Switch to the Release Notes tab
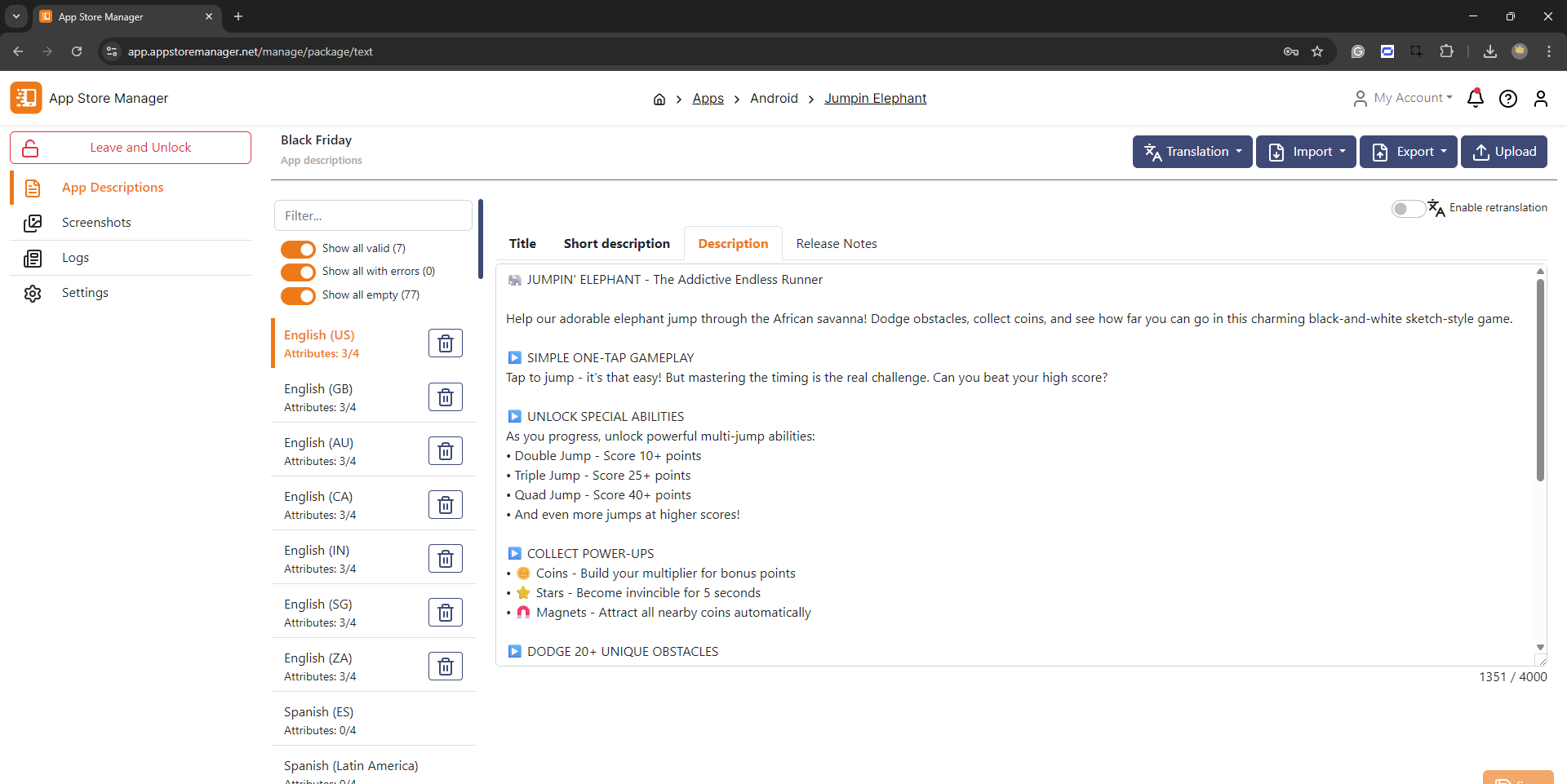The height and width of the screenshot is (784, 1567). click(836, 244)
